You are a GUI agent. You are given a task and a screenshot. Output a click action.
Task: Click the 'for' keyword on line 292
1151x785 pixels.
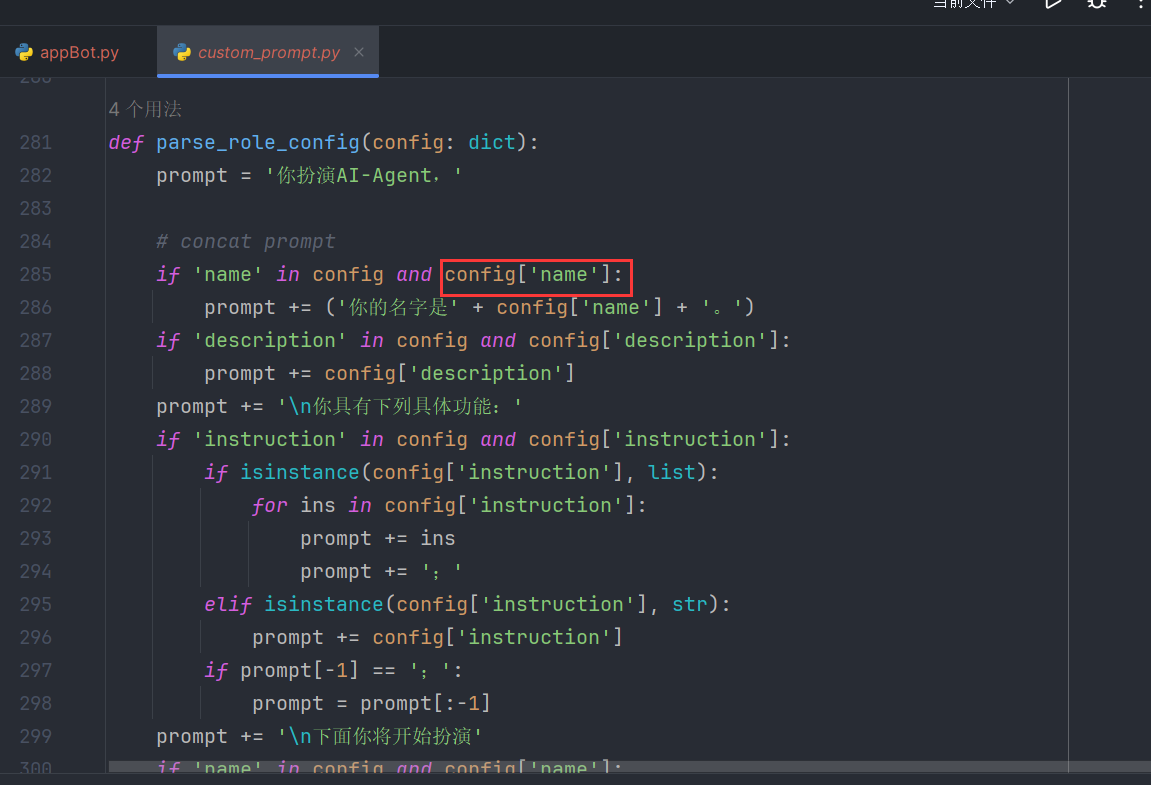269,505
